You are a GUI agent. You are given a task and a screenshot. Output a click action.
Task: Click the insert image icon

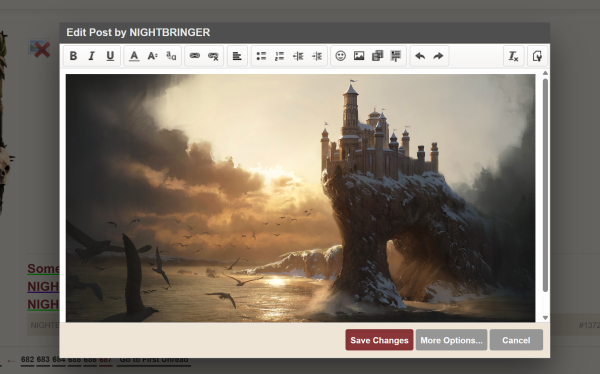pyautogui.click(x=359, y=56)
